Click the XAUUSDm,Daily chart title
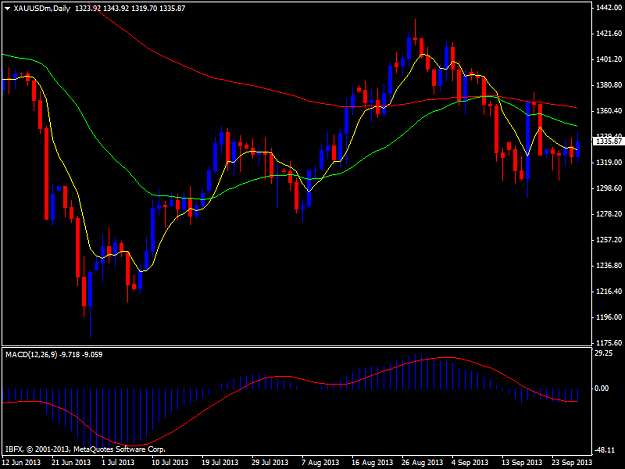The image size is (625, 469). [42, 8]
